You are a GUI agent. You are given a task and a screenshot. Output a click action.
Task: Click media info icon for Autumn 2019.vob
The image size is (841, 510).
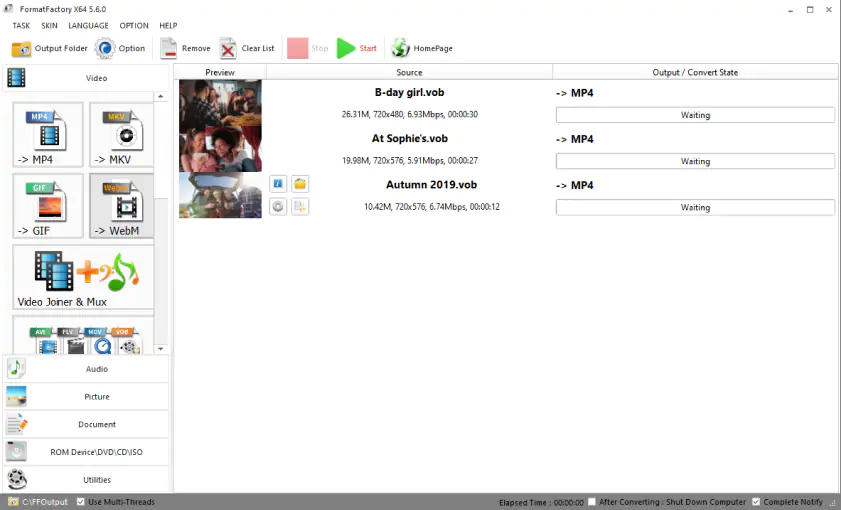pos(278,184)
